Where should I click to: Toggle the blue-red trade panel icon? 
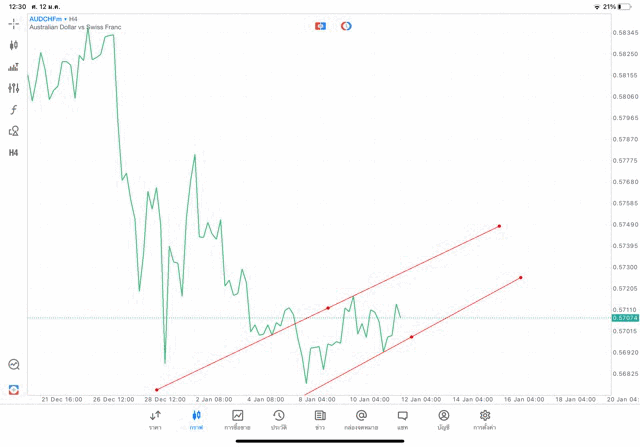(320, 26)
